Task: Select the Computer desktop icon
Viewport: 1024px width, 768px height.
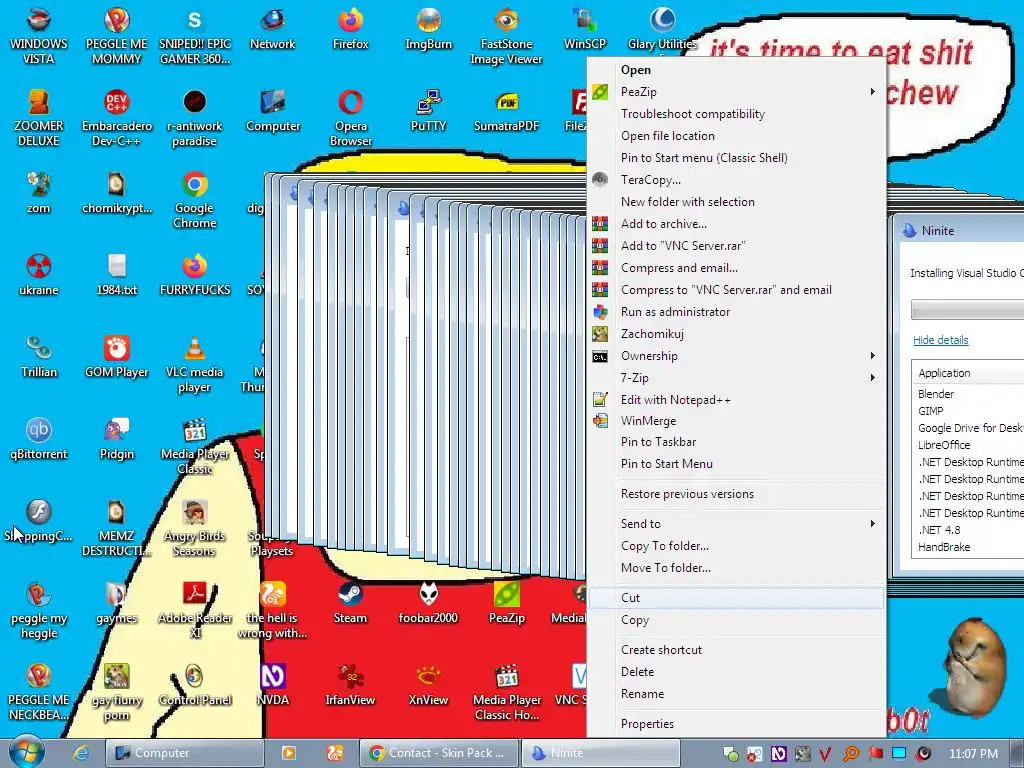Action: (x=272, y=112)
